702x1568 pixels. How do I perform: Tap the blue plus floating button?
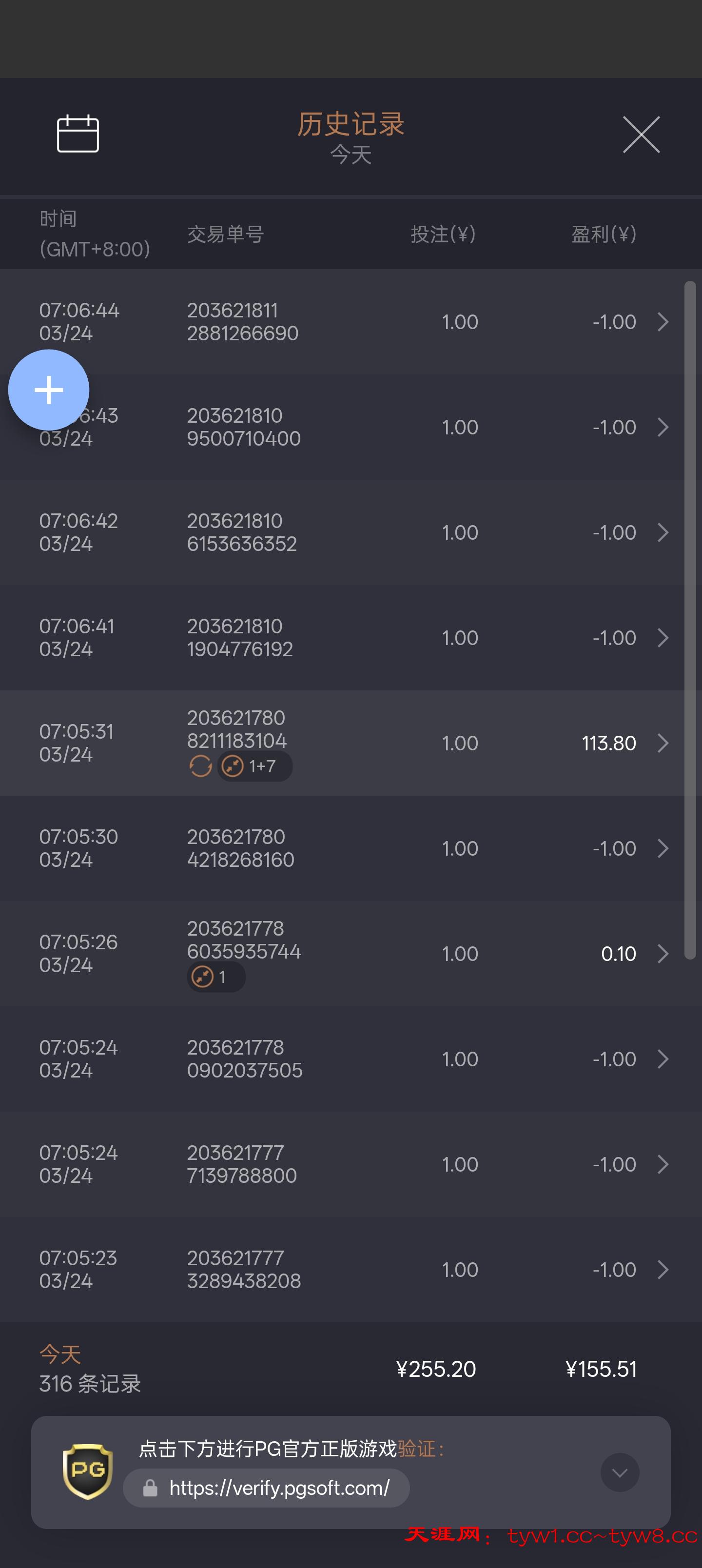[x=49, y=390]
